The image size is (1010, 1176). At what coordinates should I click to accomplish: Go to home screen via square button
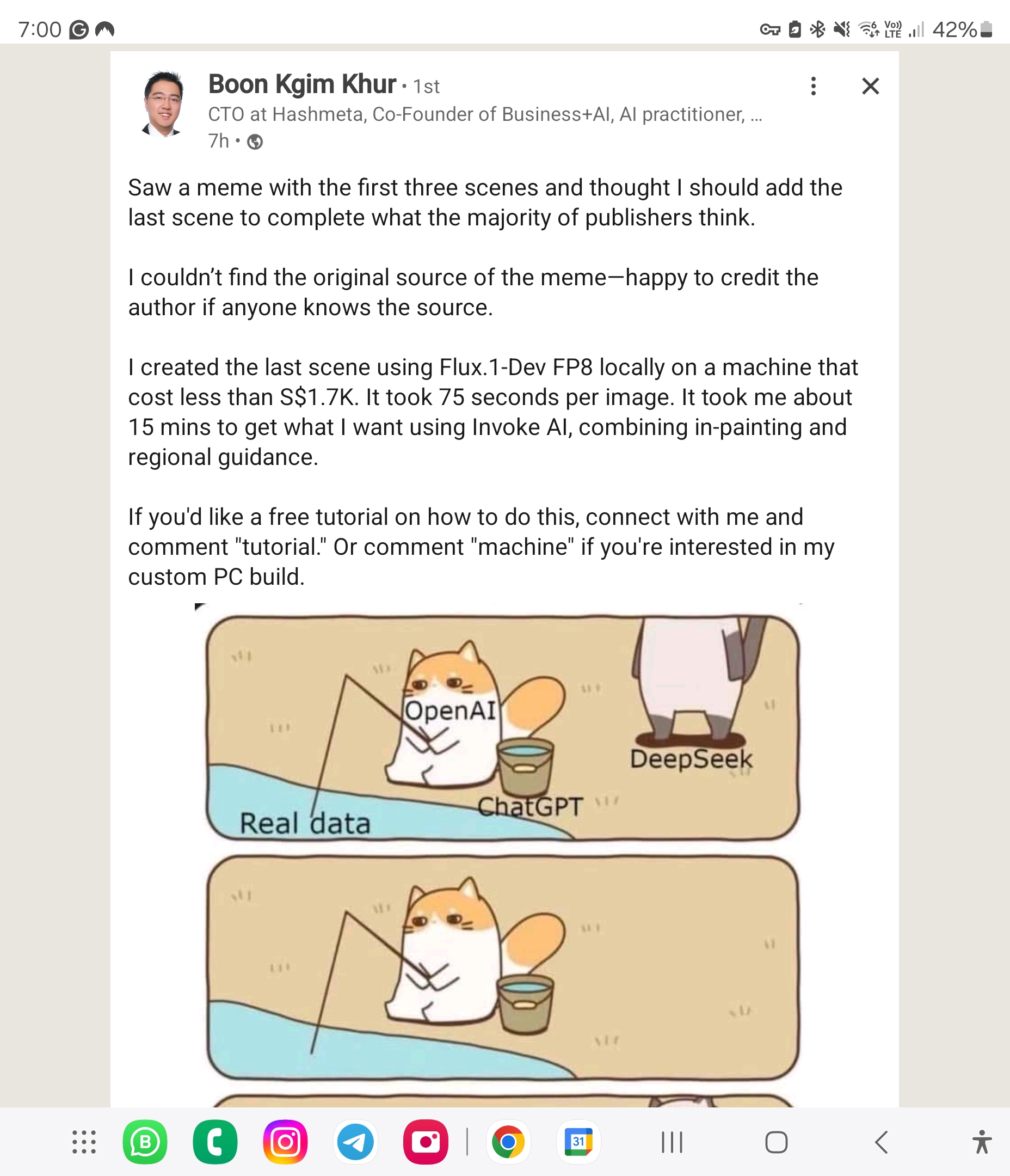click(776, 1142)
